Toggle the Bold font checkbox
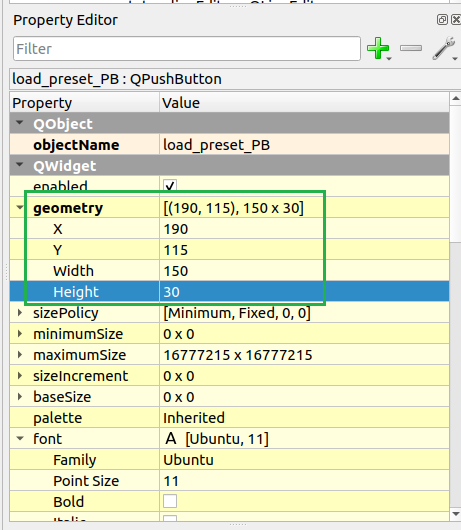 point(170,501)
